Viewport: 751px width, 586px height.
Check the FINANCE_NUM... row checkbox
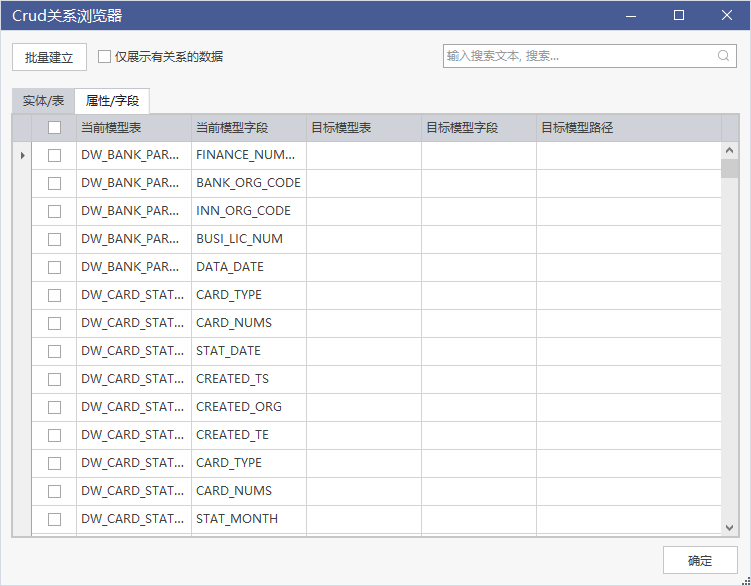point(55,155)
